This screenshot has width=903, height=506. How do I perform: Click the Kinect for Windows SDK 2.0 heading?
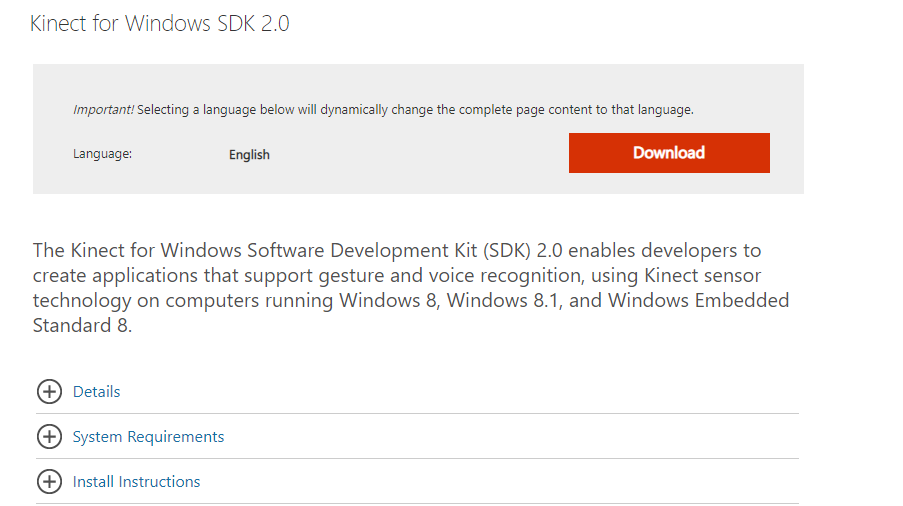tap(160, 24)
